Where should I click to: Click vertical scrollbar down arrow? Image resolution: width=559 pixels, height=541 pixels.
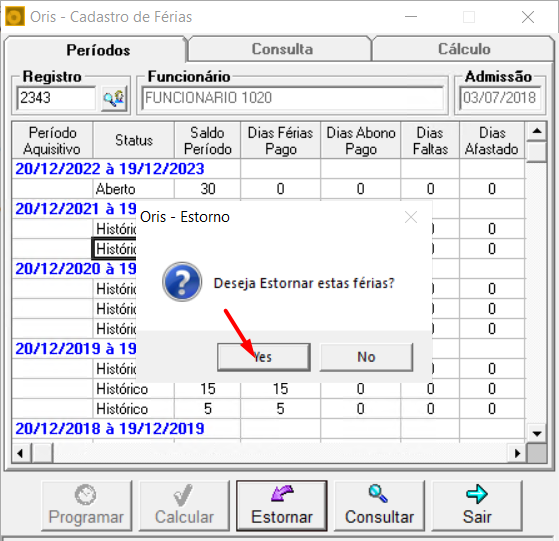537,433
